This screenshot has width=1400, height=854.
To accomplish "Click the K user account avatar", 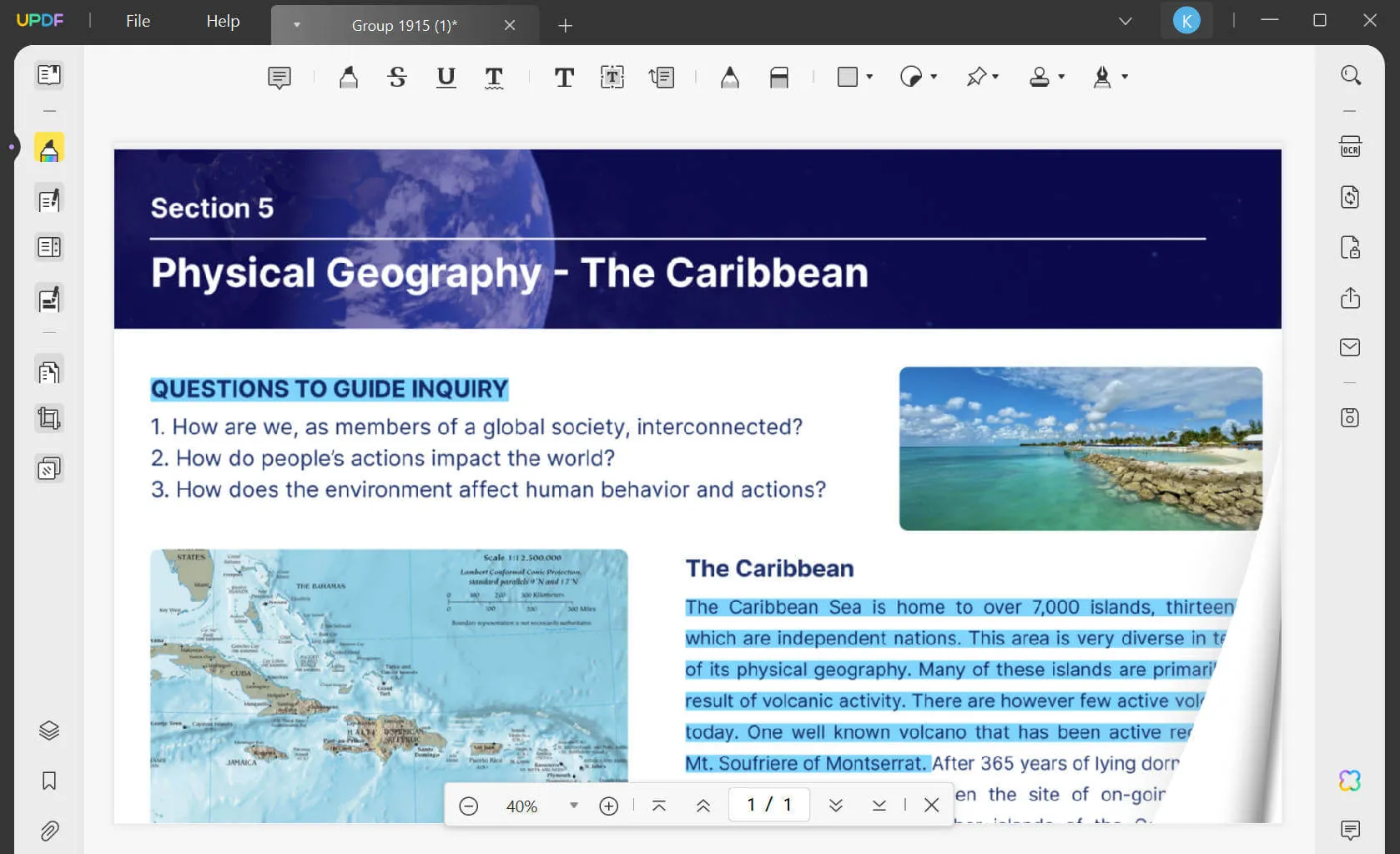I will coord(1186,20).
